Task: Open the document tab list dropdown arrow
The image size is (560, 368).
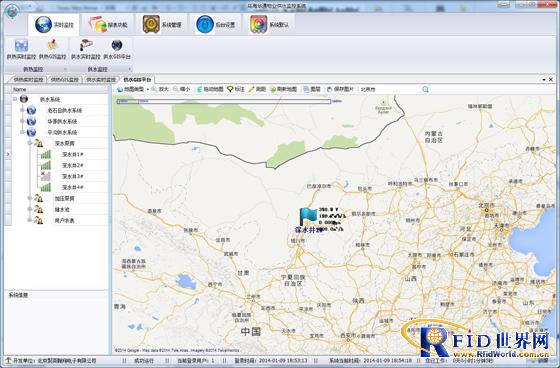Action: [544, 80]
